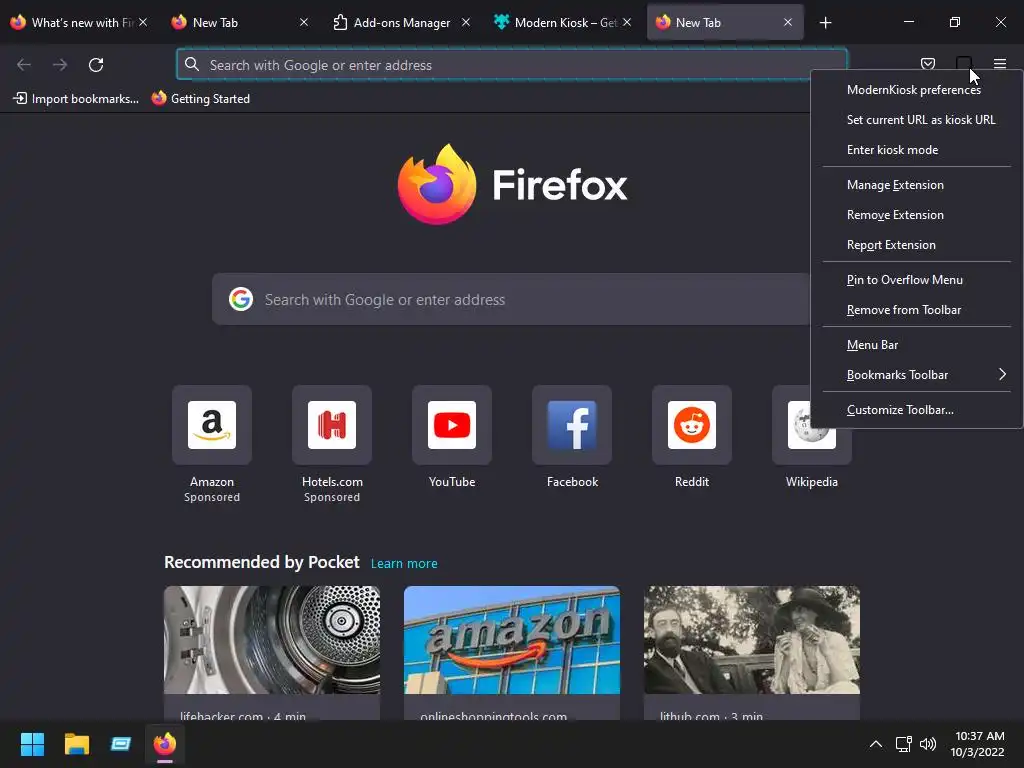
Task: Toggle the Menu Bar option
Action: (x=917, y=345)
